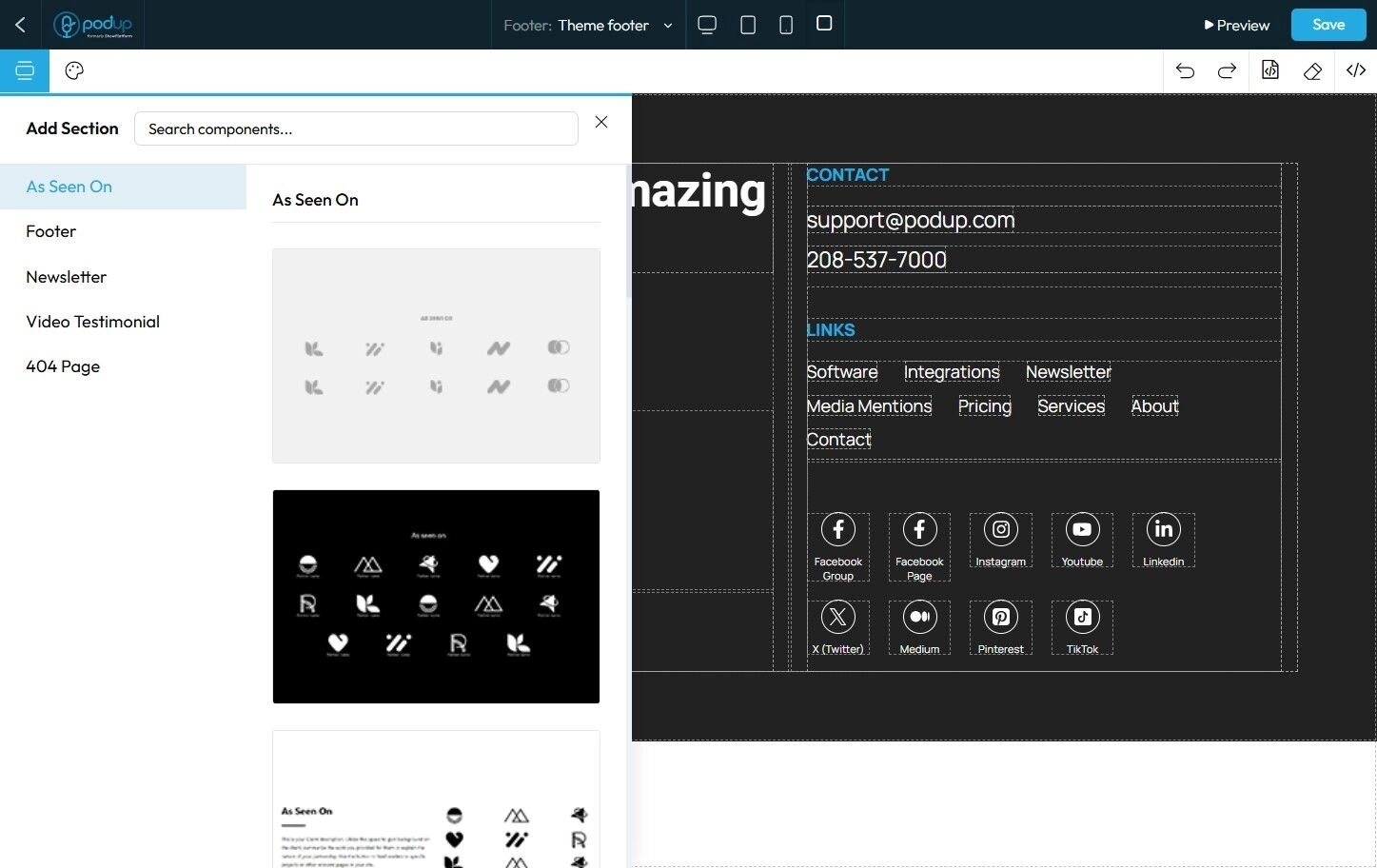Viewport: 1377px width, 868px height.
Task: Choose the white As Seen On template with description
Action: coord(436,799)
